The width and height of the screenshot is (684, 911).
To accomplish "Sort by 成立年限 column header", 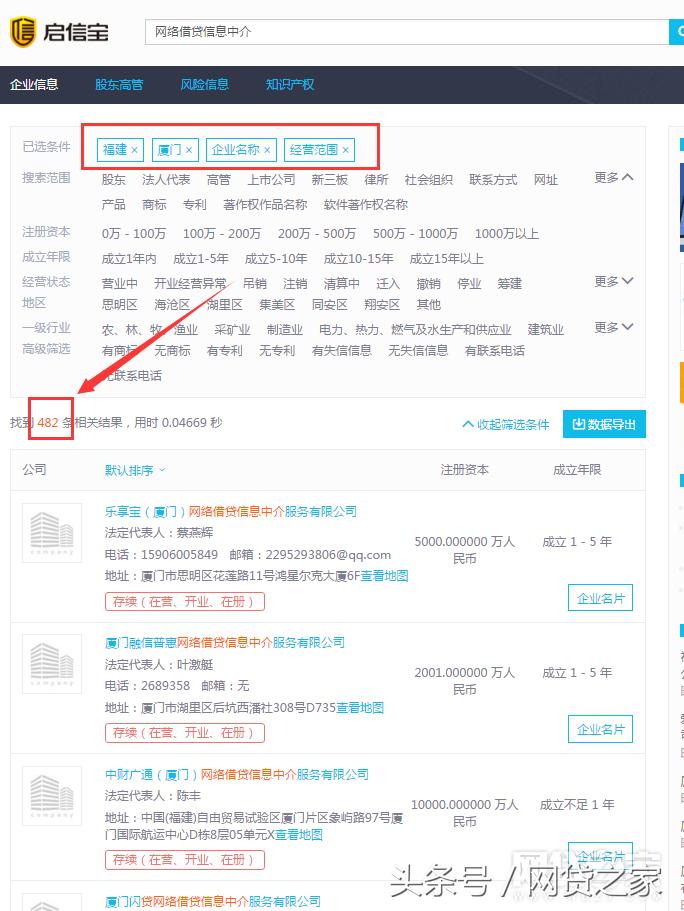I will (577, 469).
